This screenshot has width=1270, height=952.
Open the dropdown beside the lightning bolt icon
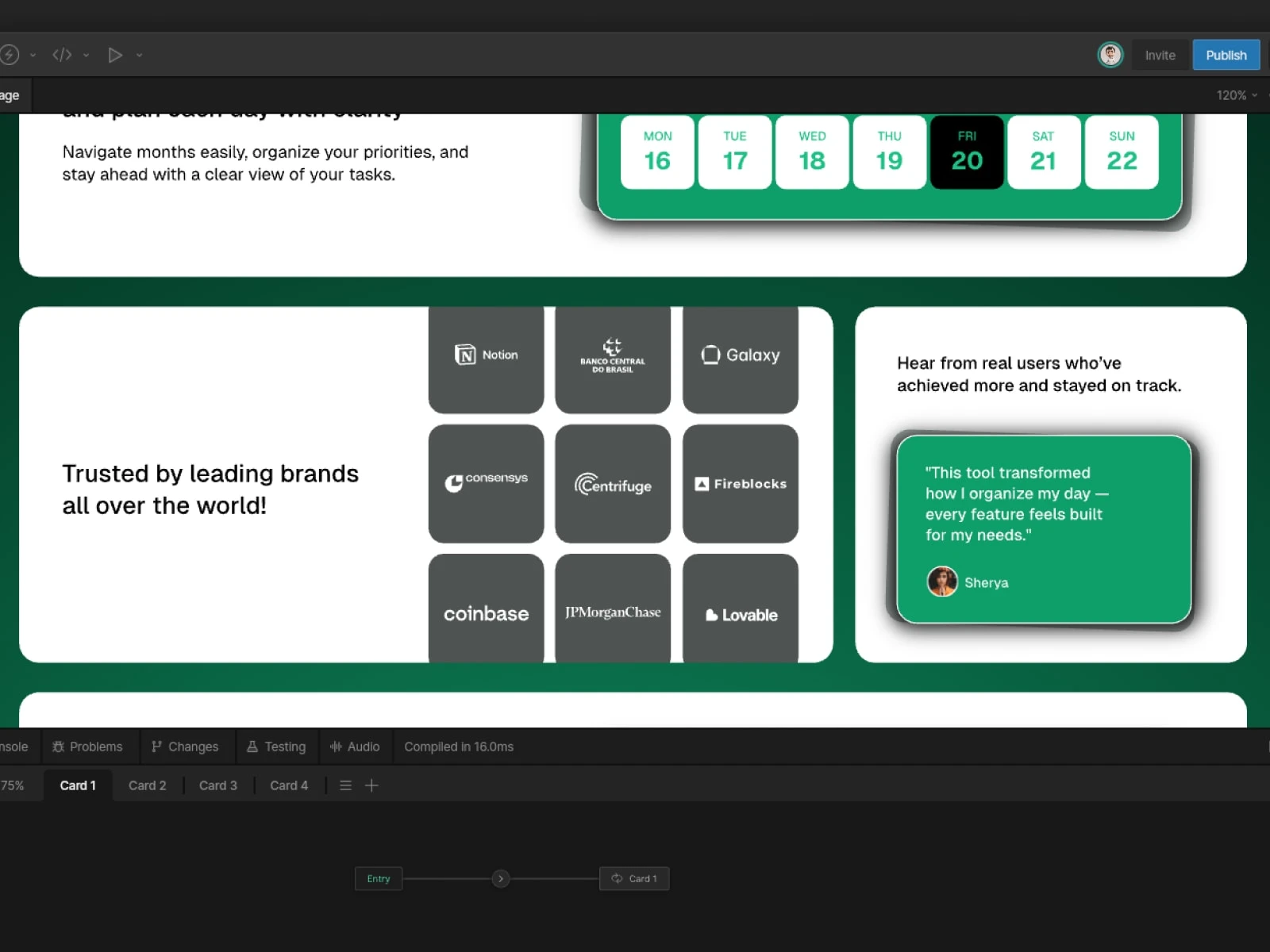pyautogui.click(x=33, y=56)
